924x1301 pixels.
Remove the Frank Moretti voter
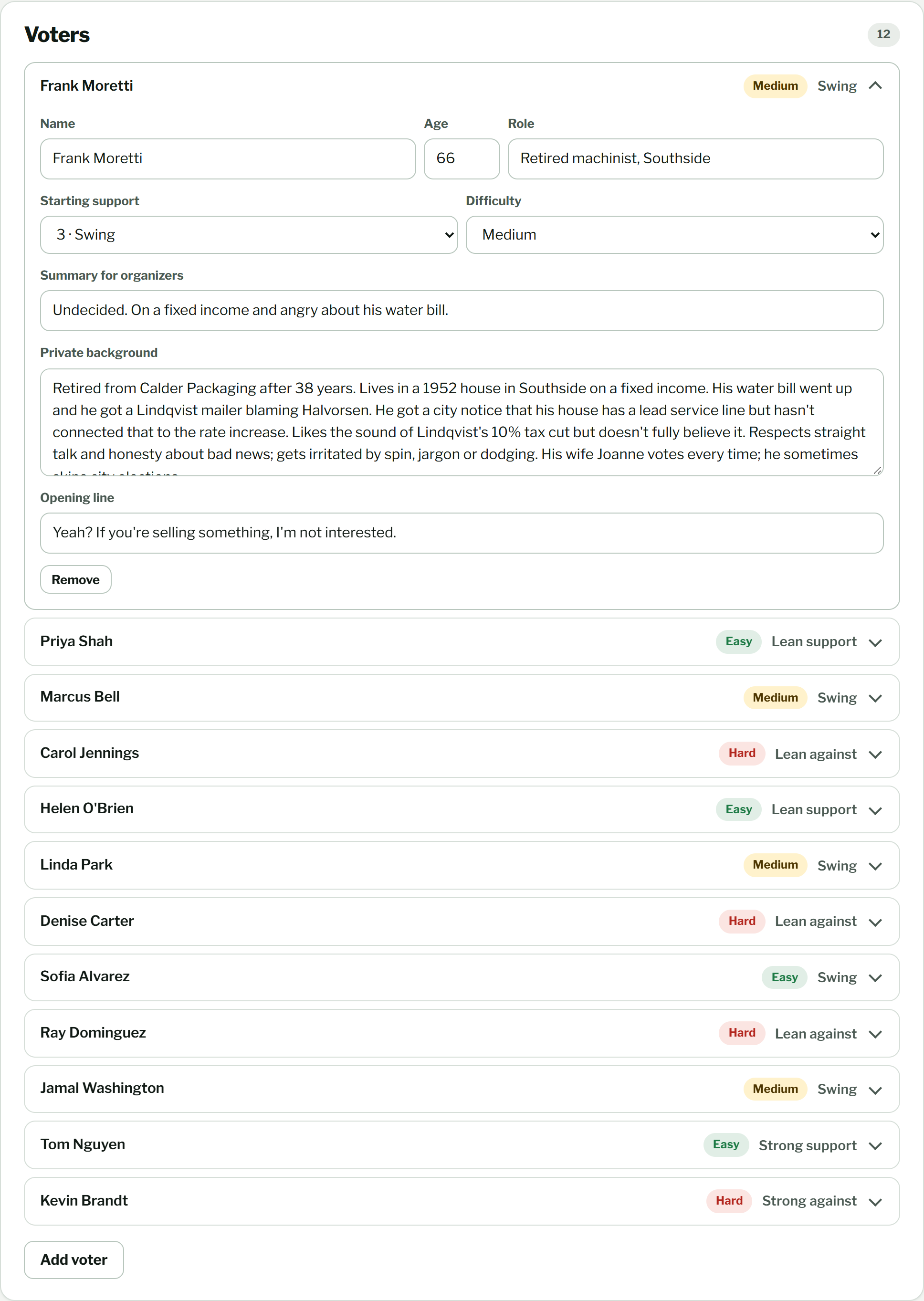click(x=76, y=579)
